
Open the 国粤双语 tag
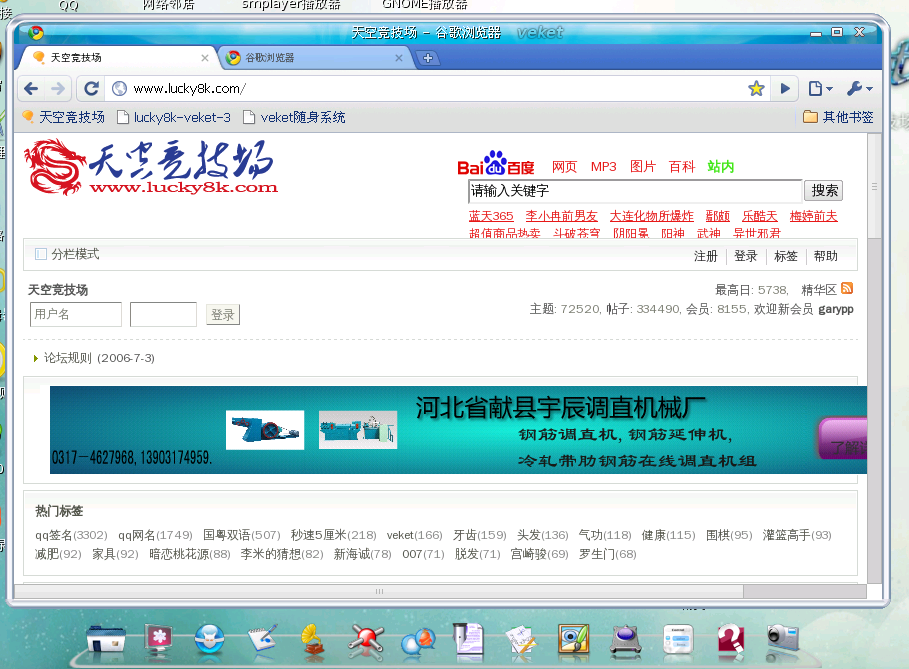241,535
